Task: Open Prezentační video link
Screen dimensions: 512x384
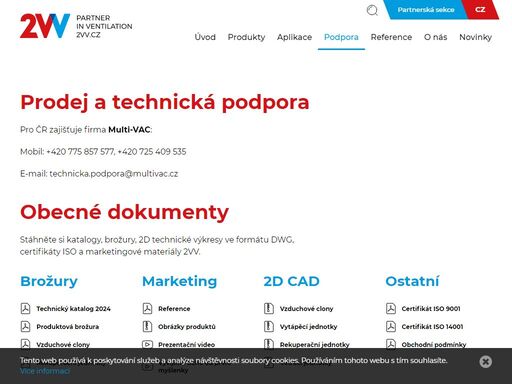Action: coord(186,344)
